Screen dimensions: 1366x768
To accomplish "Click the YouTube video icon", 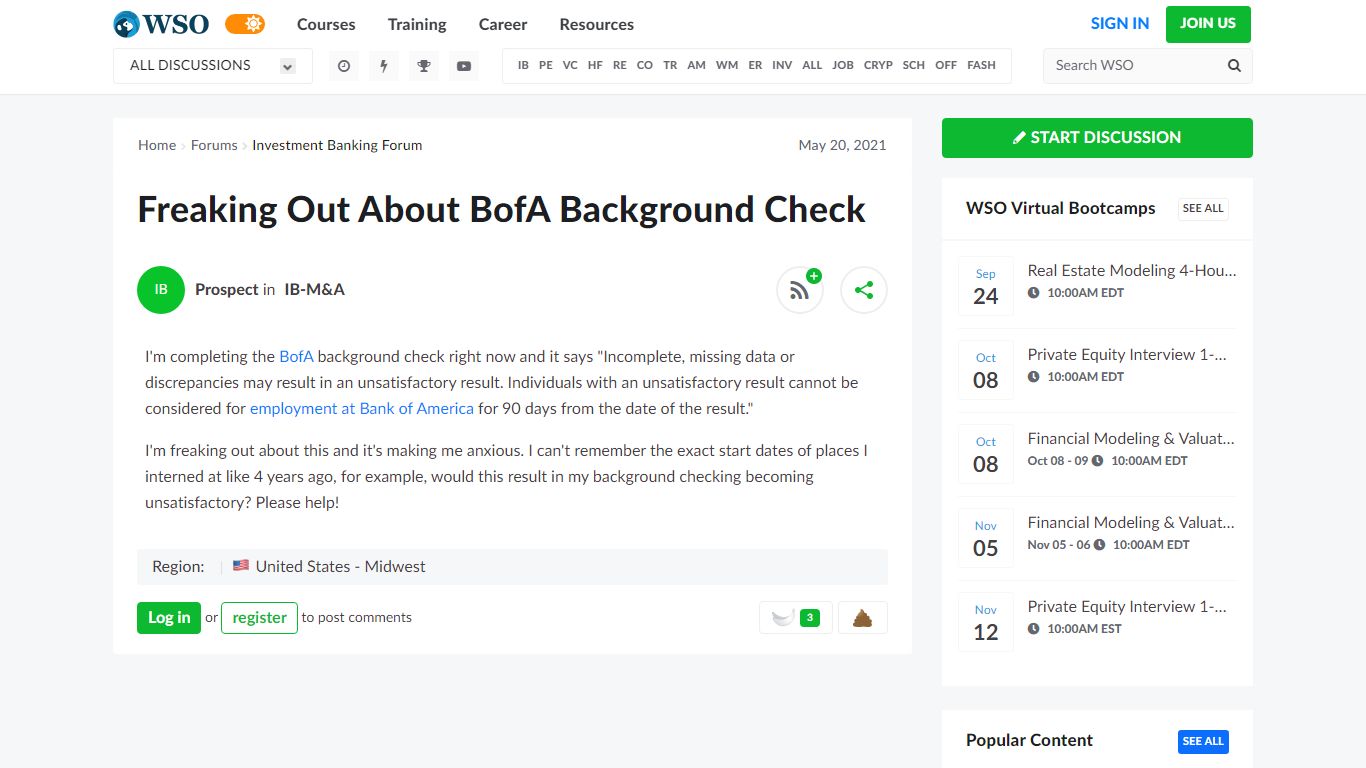I will [464, 65].
